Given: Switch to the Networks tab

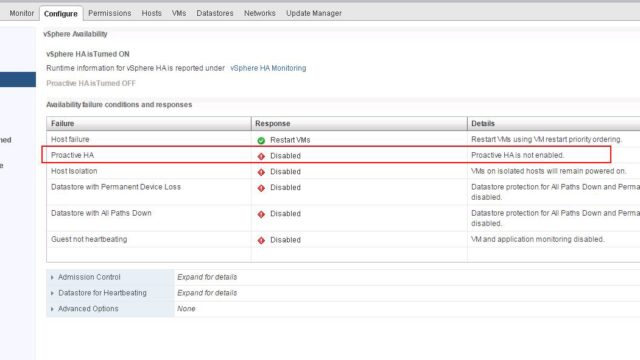Looking at the screenshot, I should click(260, 13).
